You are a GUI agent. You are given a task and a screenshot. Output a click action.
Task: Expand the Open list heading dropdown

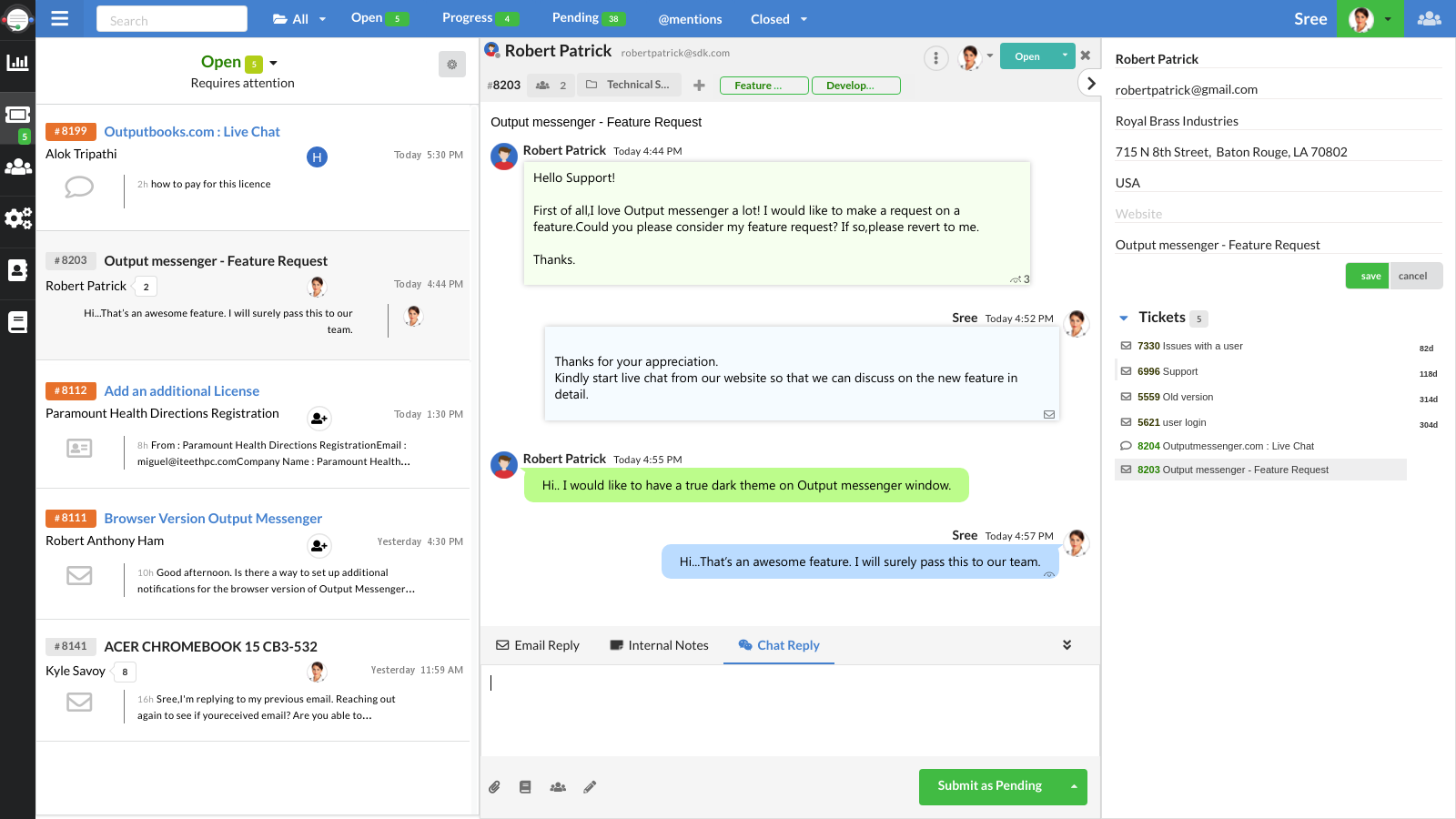click(x=273, y=63)
